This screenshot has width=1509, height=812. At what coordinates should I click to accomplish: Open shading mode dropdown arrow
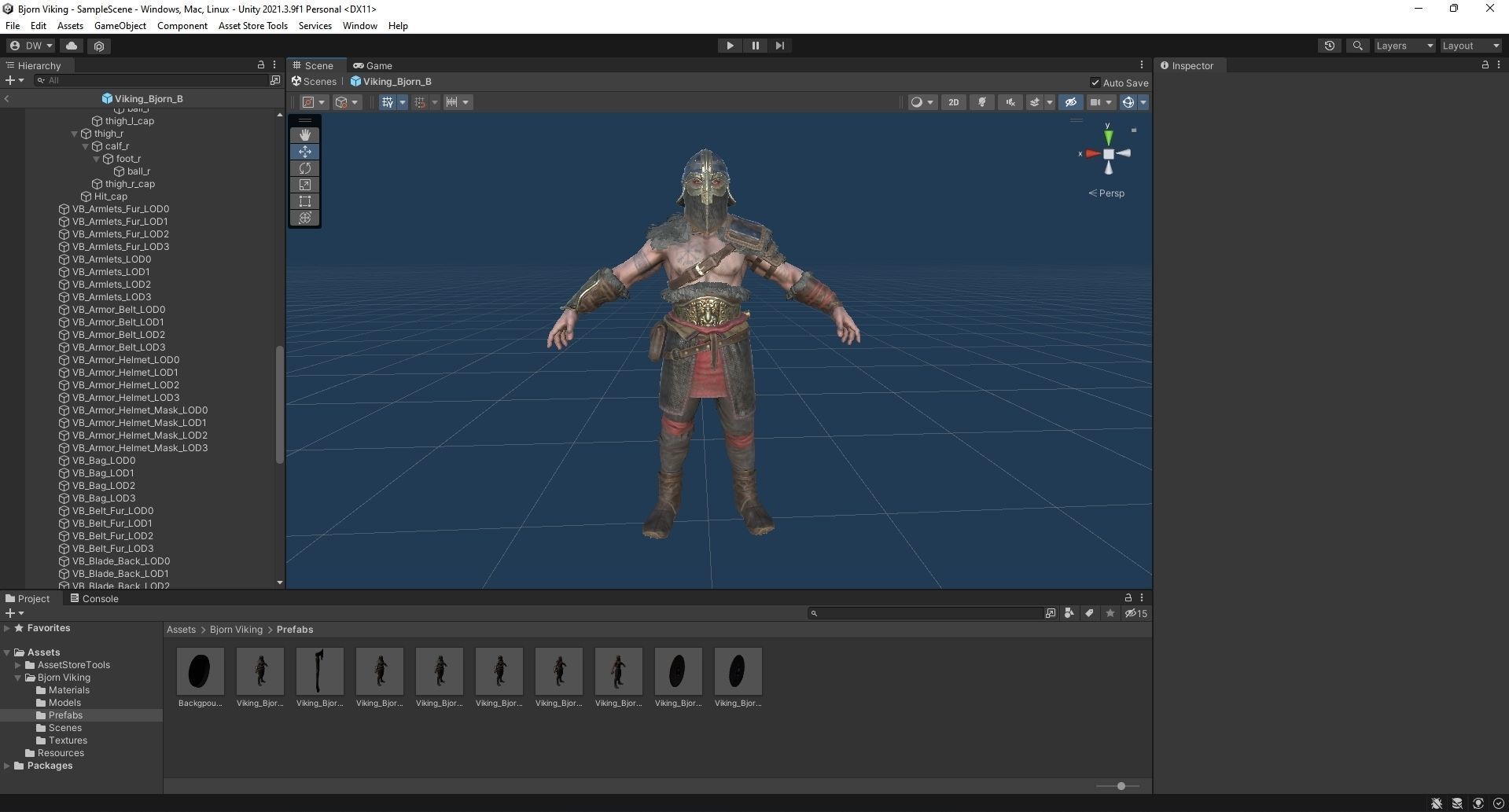(930, 102)
